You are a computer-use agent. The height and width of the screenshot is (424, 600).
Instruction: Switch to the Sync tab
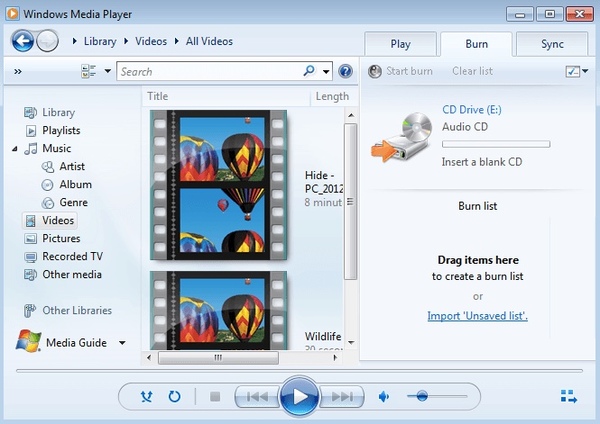pos(552,44)
